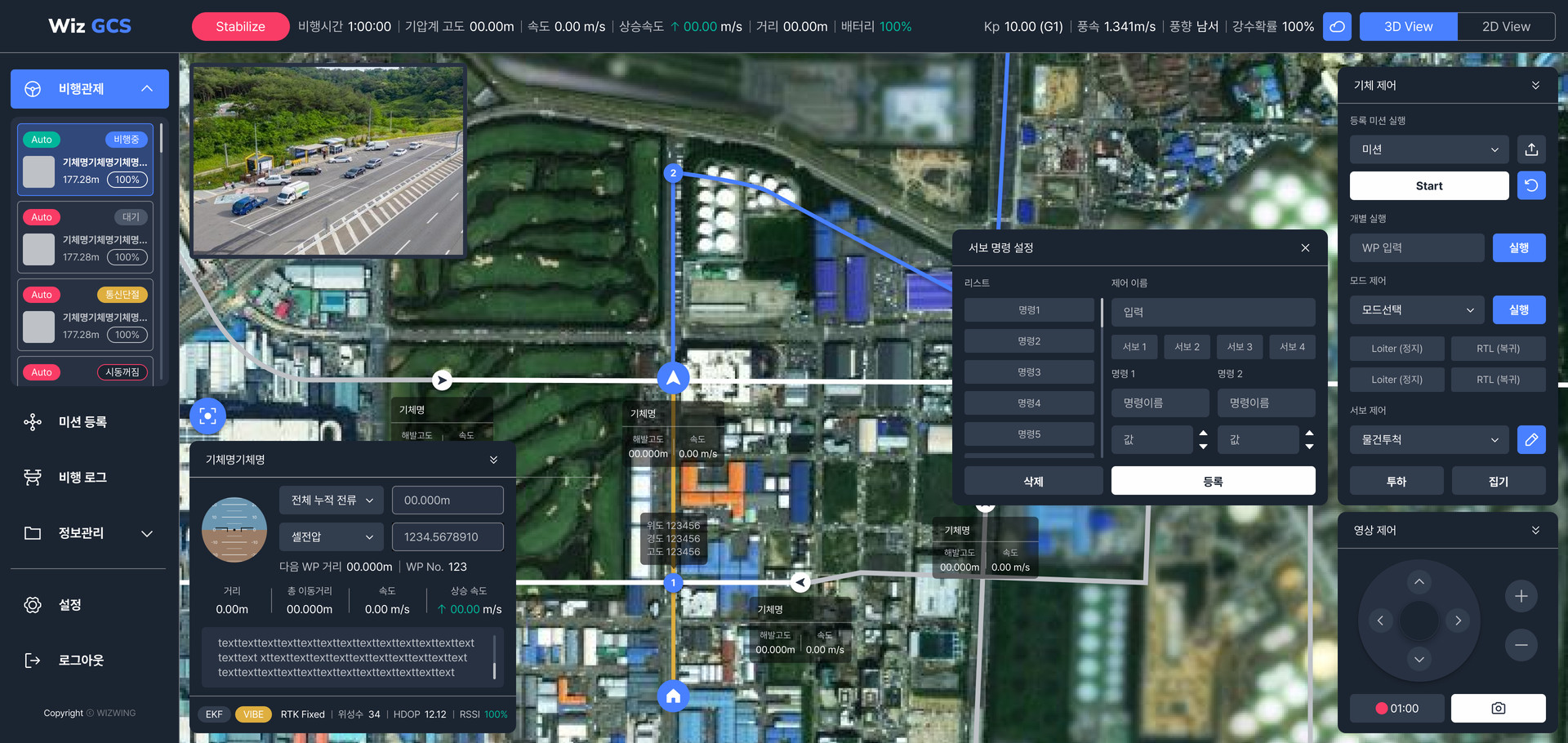This screenshot has width=1568, height=743.
Task: Open the 모드선택 dropdown
Action: (x=1417, y=309)
